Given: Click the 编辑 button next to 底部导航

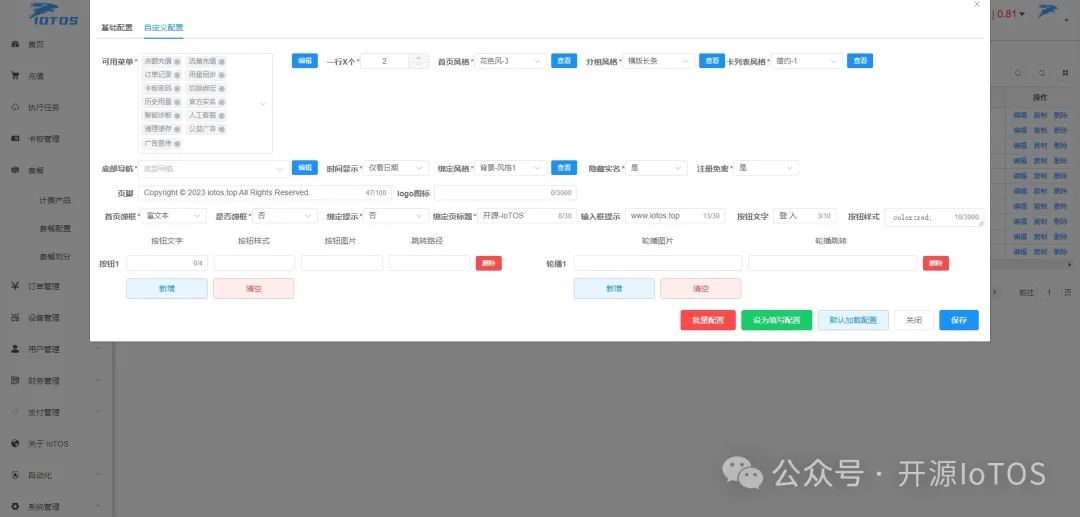Looking at the screenshot, I should (304, 167).
